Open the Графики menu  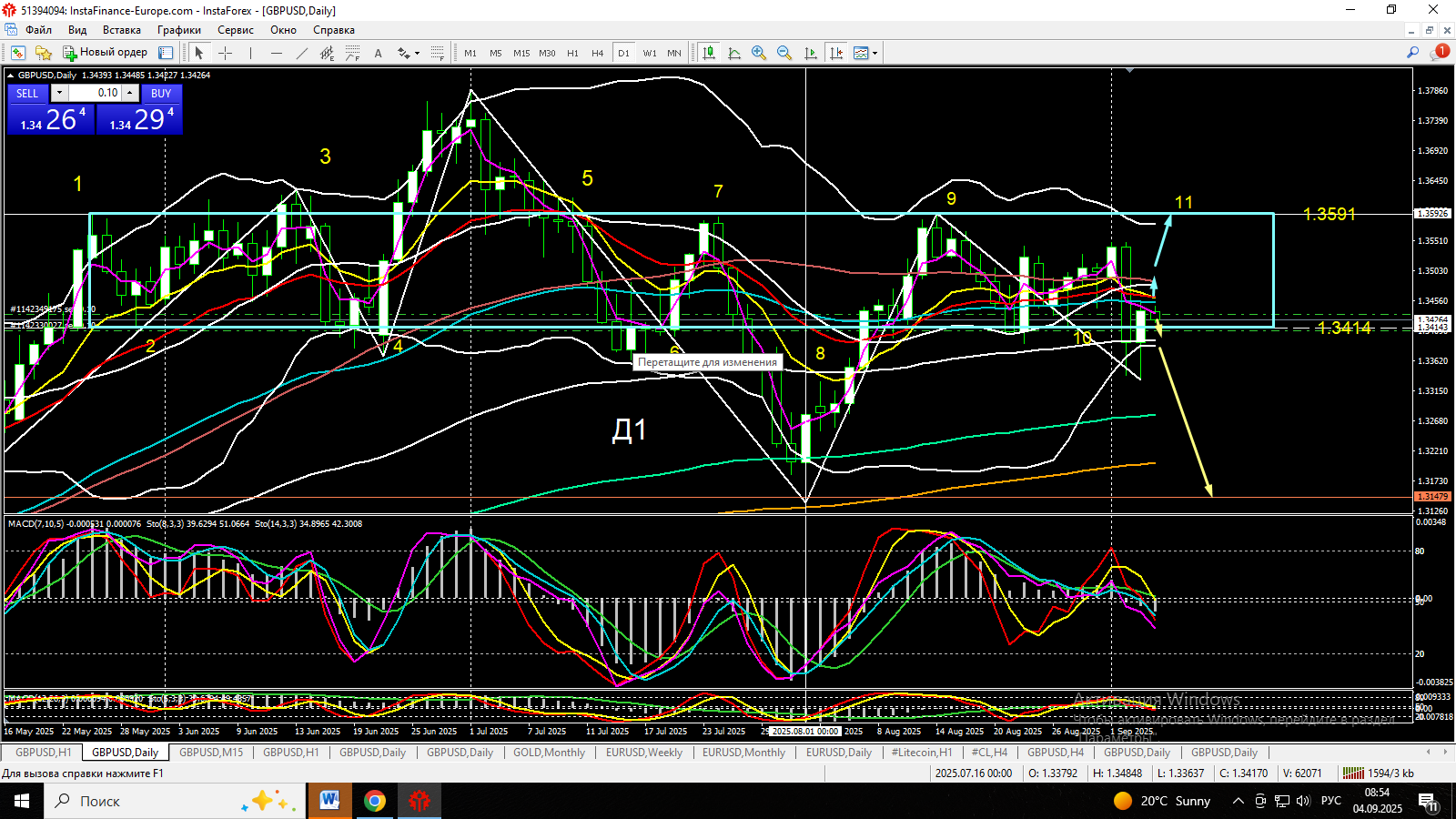[x=179, y=30]
